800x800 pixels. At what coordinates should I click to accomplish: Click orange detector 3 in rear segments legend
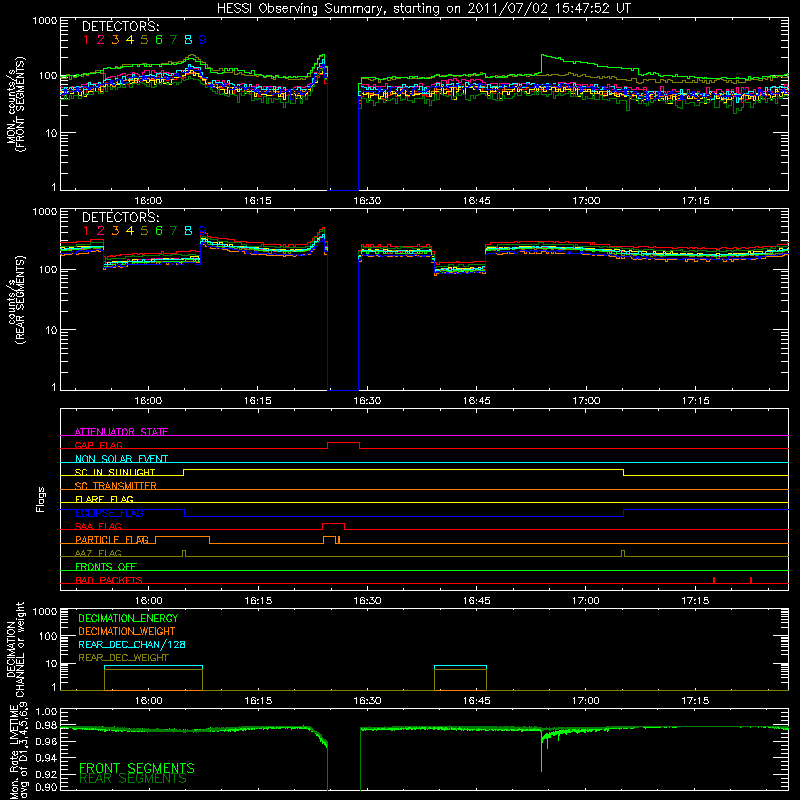click(115, 231)
